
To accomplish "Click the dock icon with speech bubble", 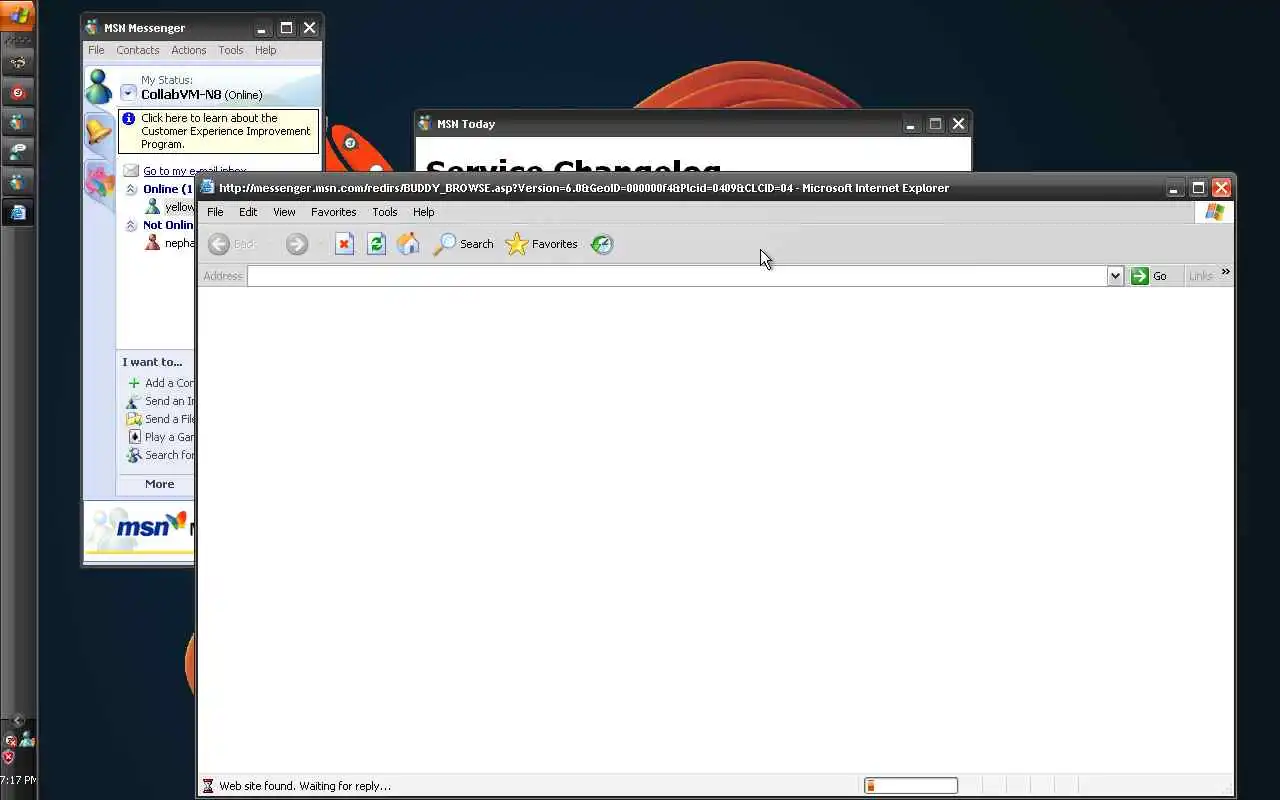I will [18, 152].
